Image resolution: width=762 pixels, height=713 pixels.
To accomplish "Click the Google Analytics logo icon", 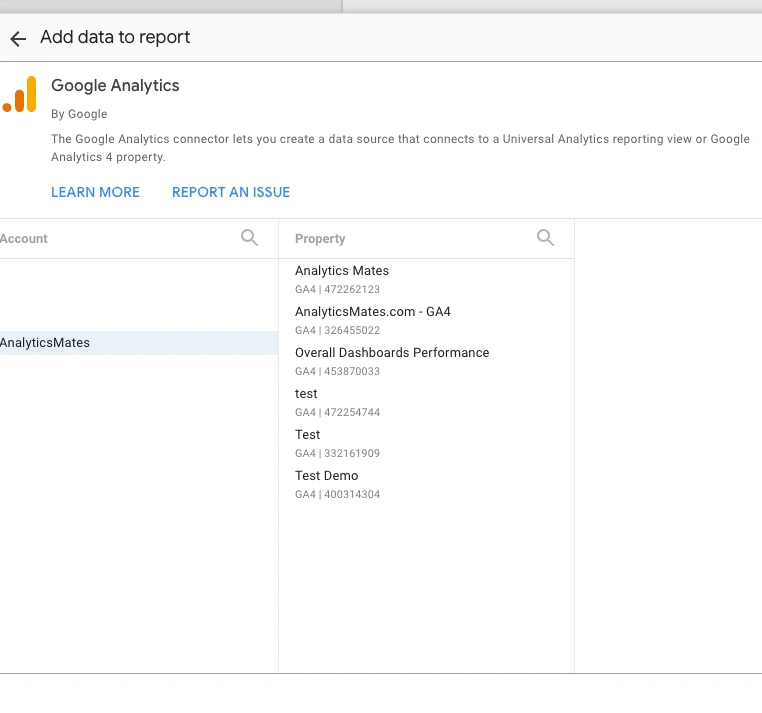I will coord(19,94).
